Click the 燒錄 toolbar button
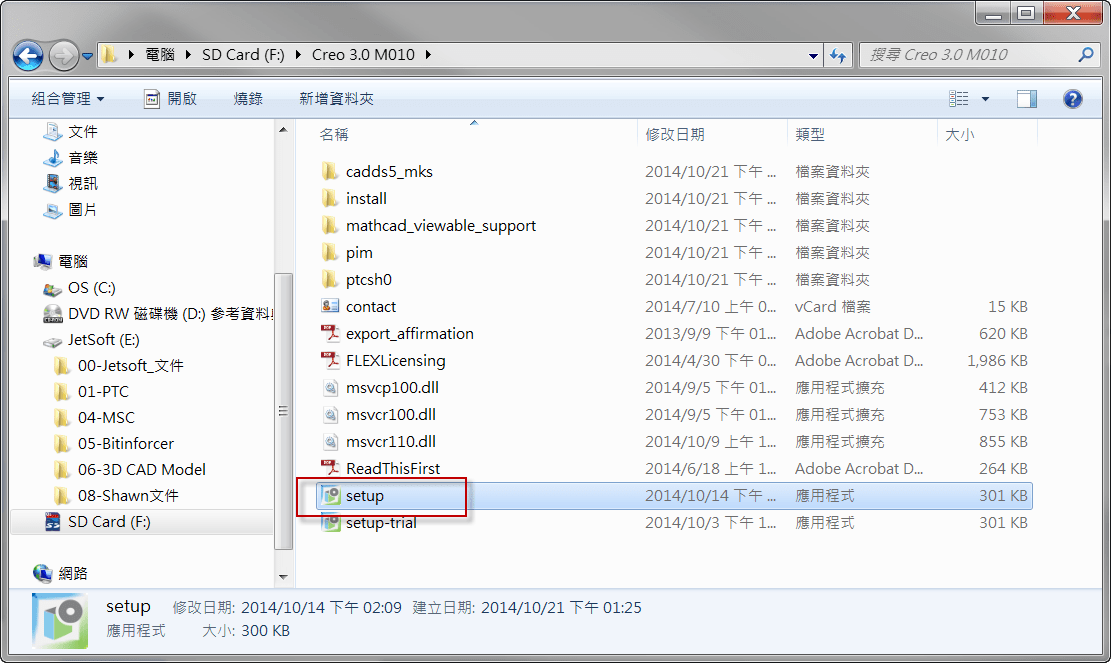1111x663 pixels. pyautogui.click(x=247, y=98)
